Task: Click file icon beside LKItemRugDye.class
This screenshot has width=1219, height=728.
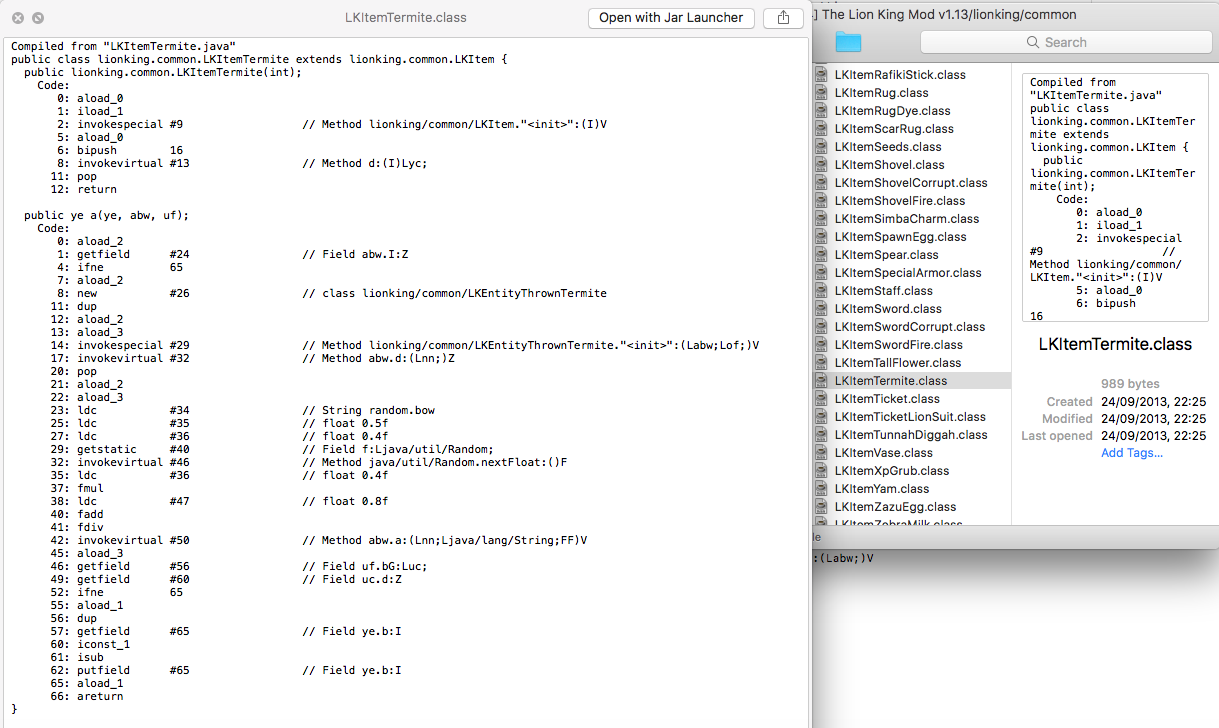Action: click(821, 111)
